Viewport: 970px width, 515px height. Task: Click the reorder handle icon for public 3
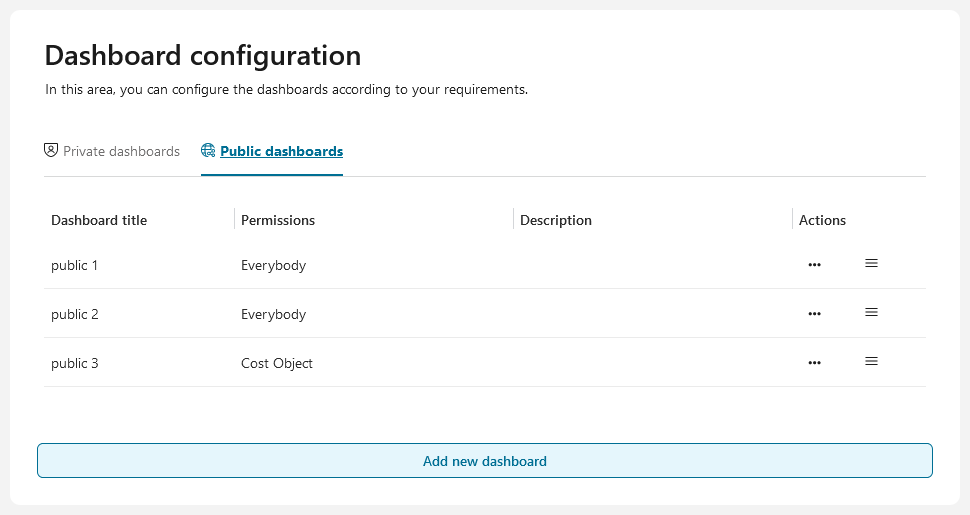tap(871, 361)
